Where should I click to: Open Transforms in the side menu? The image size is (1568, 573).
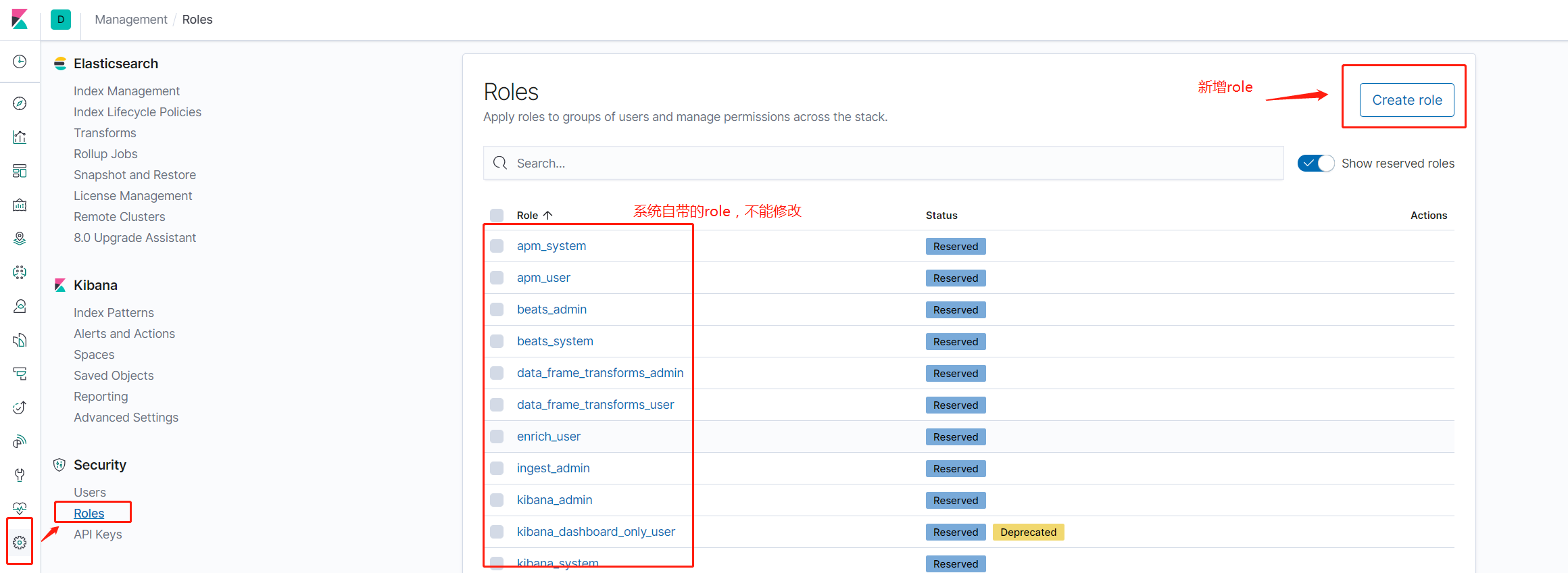tap(105, 132)
